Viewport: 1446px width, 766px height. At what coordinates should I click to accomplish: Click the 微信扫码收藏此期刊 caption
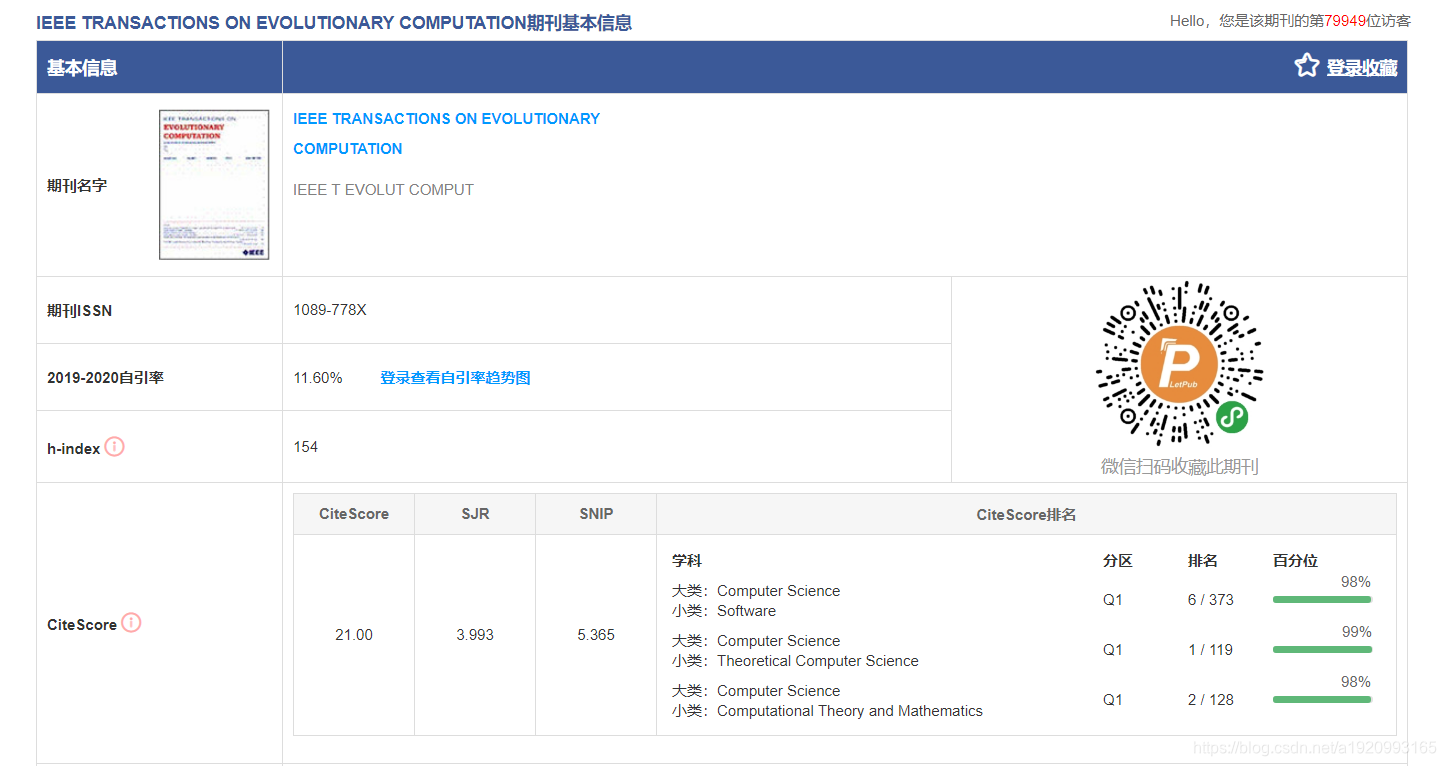[x=1179, y=466]
